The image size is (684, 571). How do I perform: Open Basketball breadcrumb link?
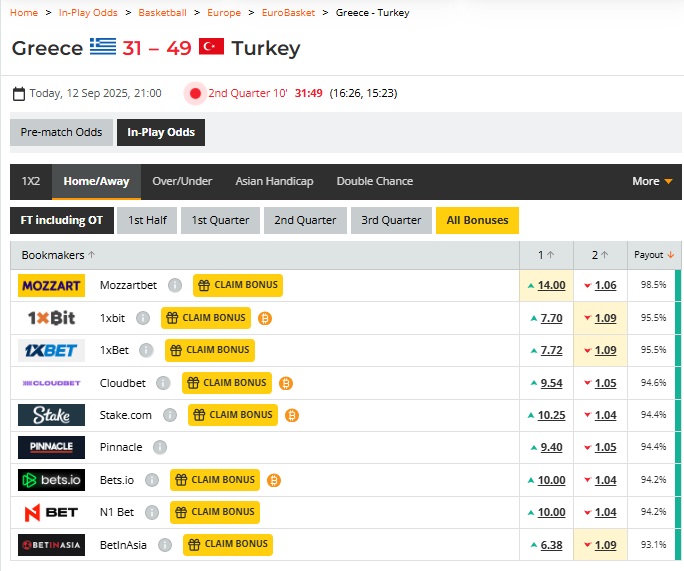[162, 13]
